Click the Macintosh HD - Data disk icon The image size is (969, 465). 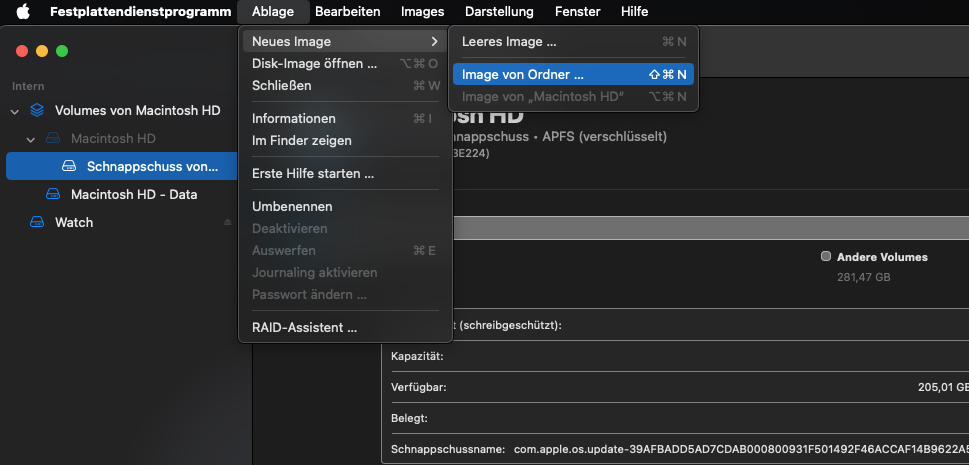click(x=53, y=194)
